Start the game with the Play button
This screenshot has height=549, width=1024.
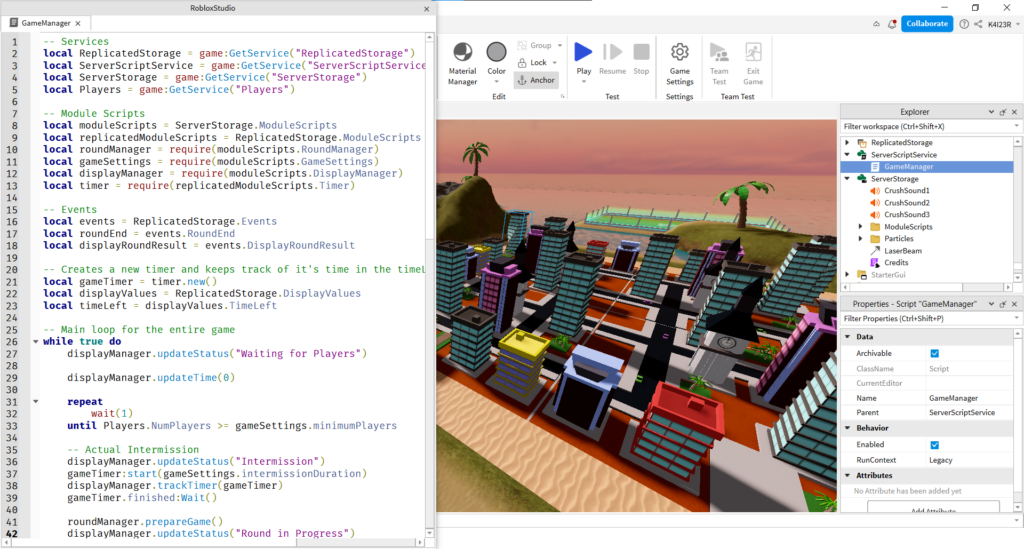(583, 52)
